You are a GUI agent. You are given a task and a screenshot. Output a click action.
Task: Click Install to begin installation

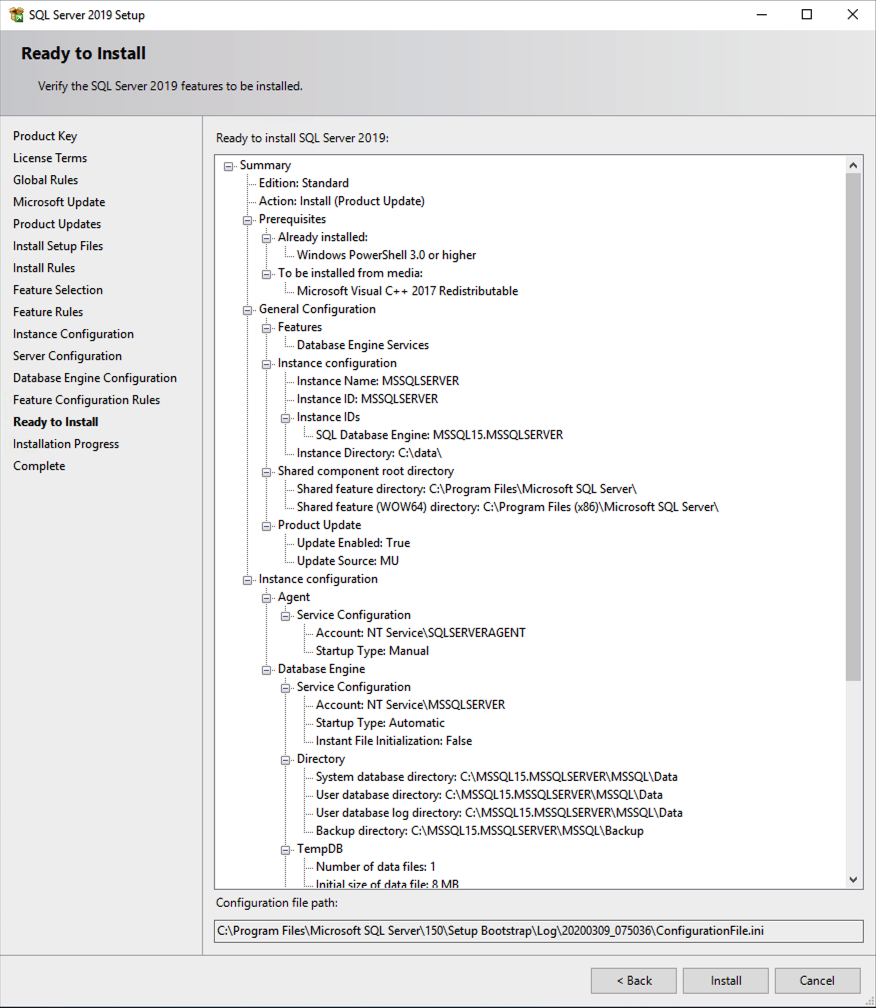point(726,980)
